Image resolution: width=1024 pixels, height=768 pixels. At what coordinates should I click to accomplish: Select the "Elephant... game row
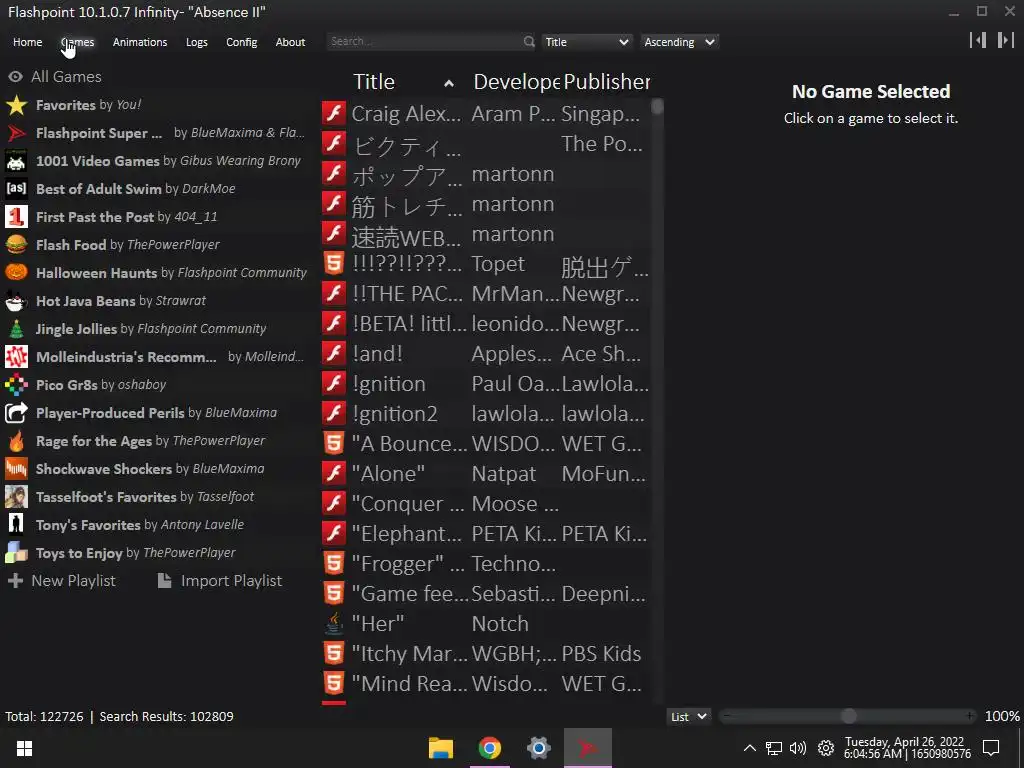(486, 534)
